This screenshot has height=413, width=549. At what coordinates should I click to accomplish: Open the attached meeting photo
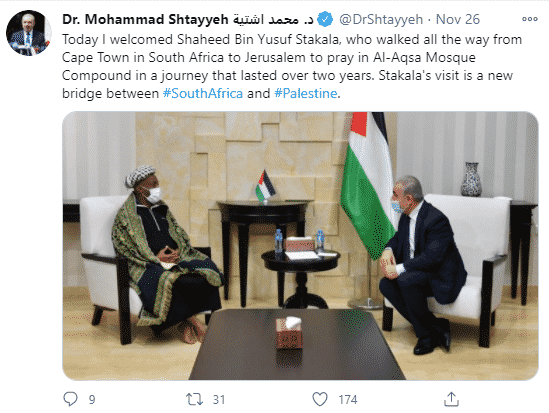click(300, 246)
